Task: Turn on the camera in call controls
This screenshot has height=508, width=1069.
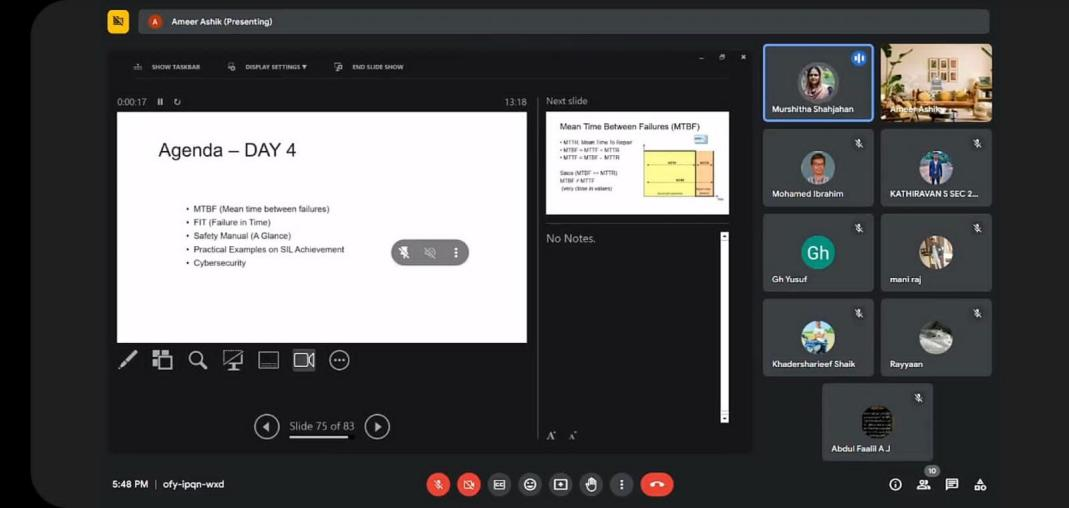Action: pyautogui.click(x=469, y=485)
